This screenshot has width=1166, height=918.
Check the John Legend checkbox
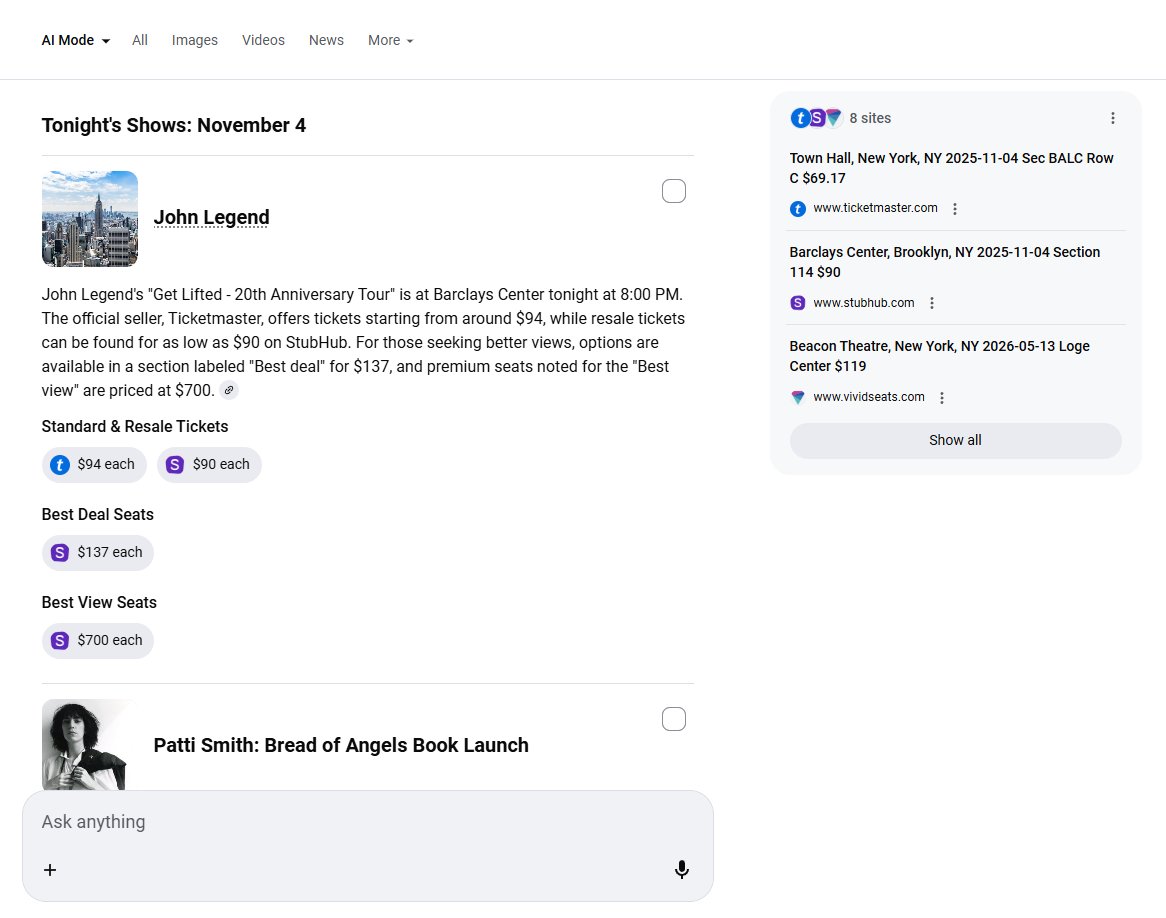coord(674,191)
